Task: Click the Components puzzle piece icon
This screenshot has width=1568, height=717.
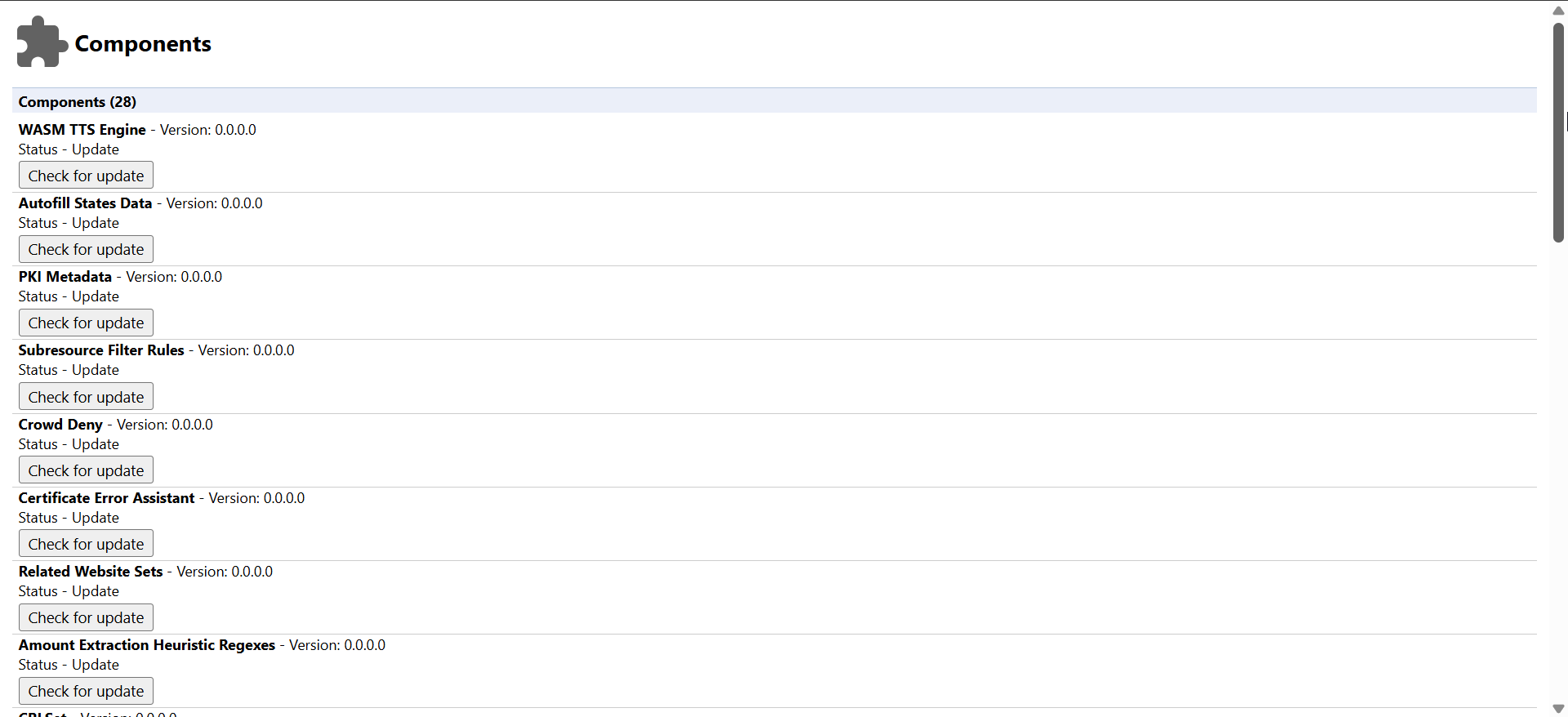Action: (x=42, y=42)
